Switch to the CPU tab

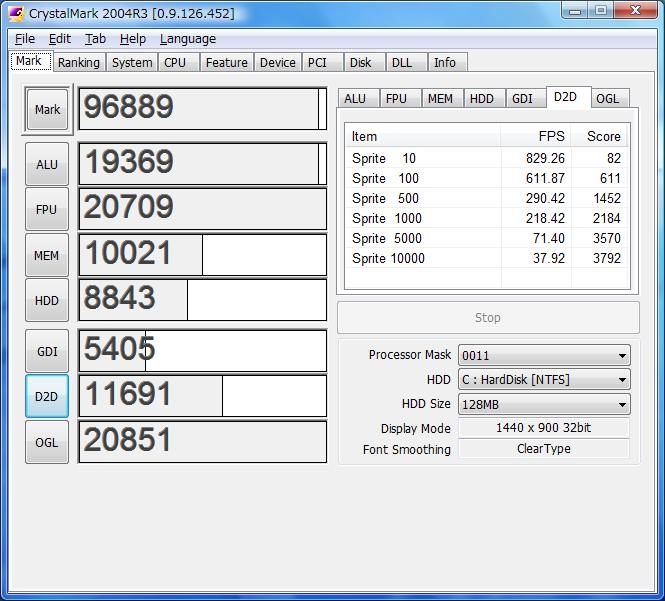tap(175, 62)
